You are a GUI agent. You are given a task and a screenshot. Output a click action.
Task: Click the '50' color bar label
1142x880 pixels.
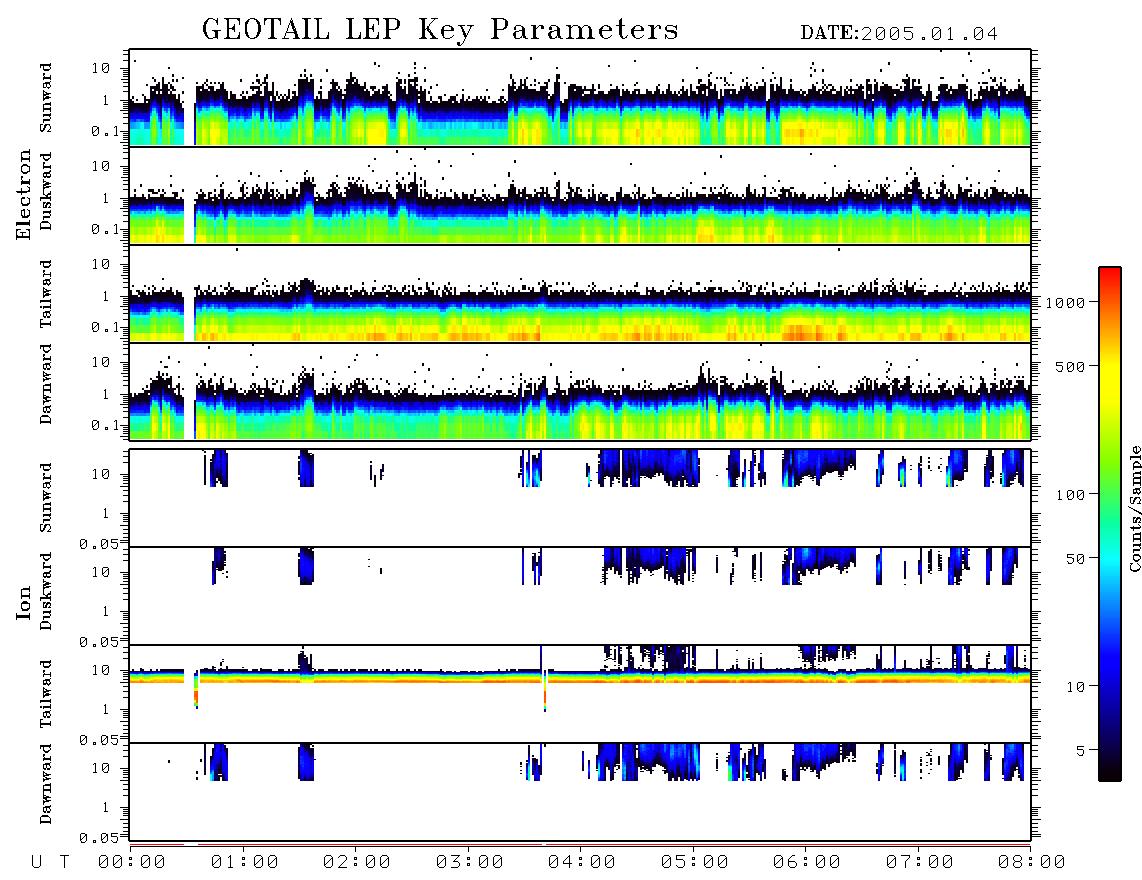[1075, 559]
